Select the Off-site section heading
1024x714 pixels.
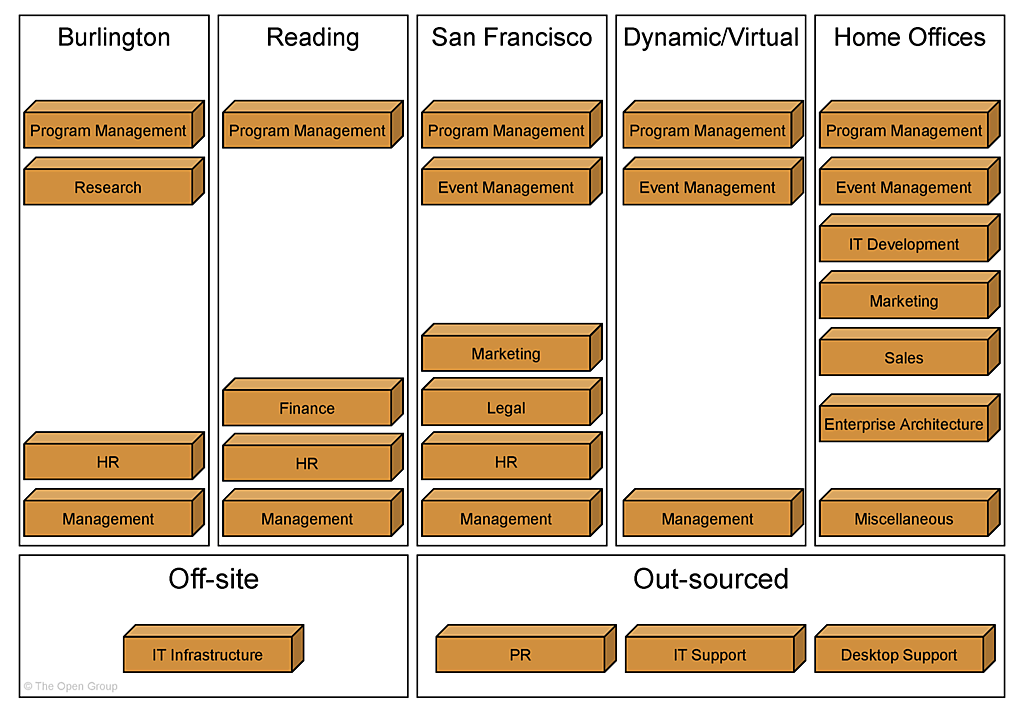(x=213, y=579)
